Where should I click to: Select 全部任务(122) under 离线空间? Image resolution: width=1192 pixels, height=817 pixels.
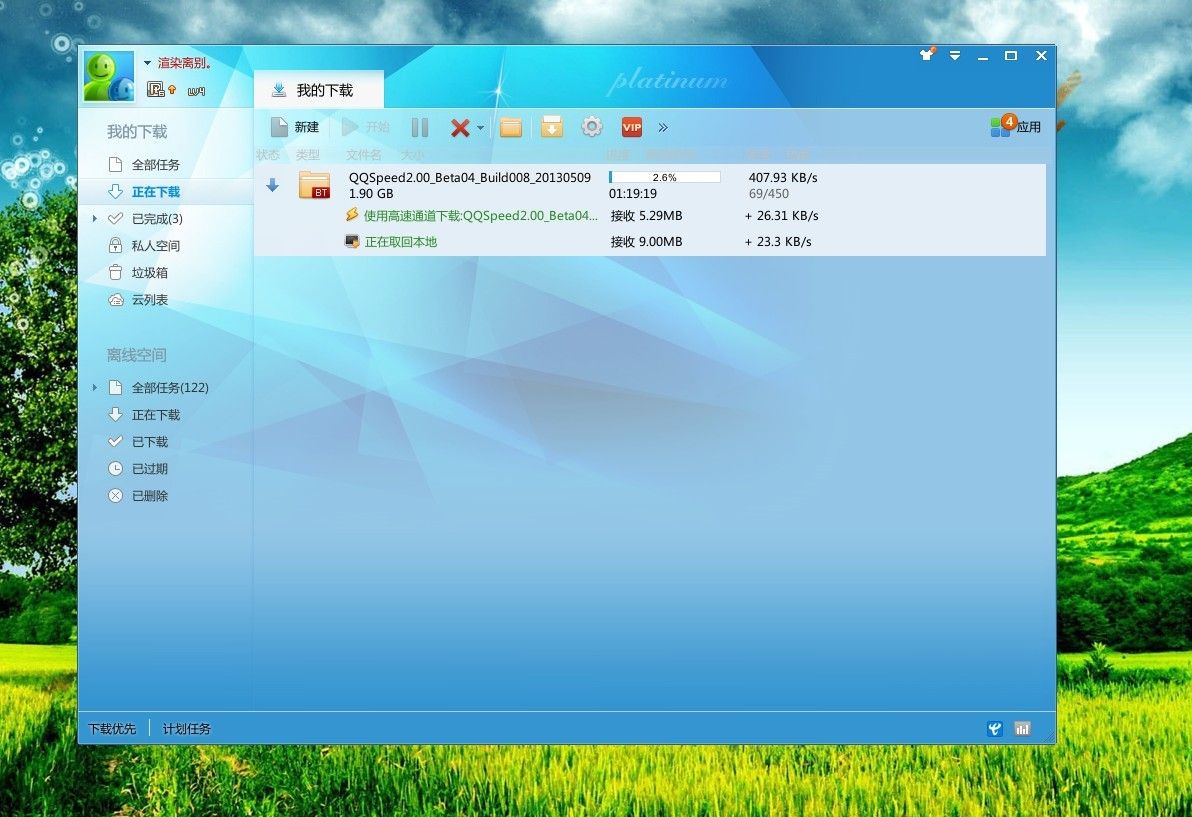pos(170,388)
